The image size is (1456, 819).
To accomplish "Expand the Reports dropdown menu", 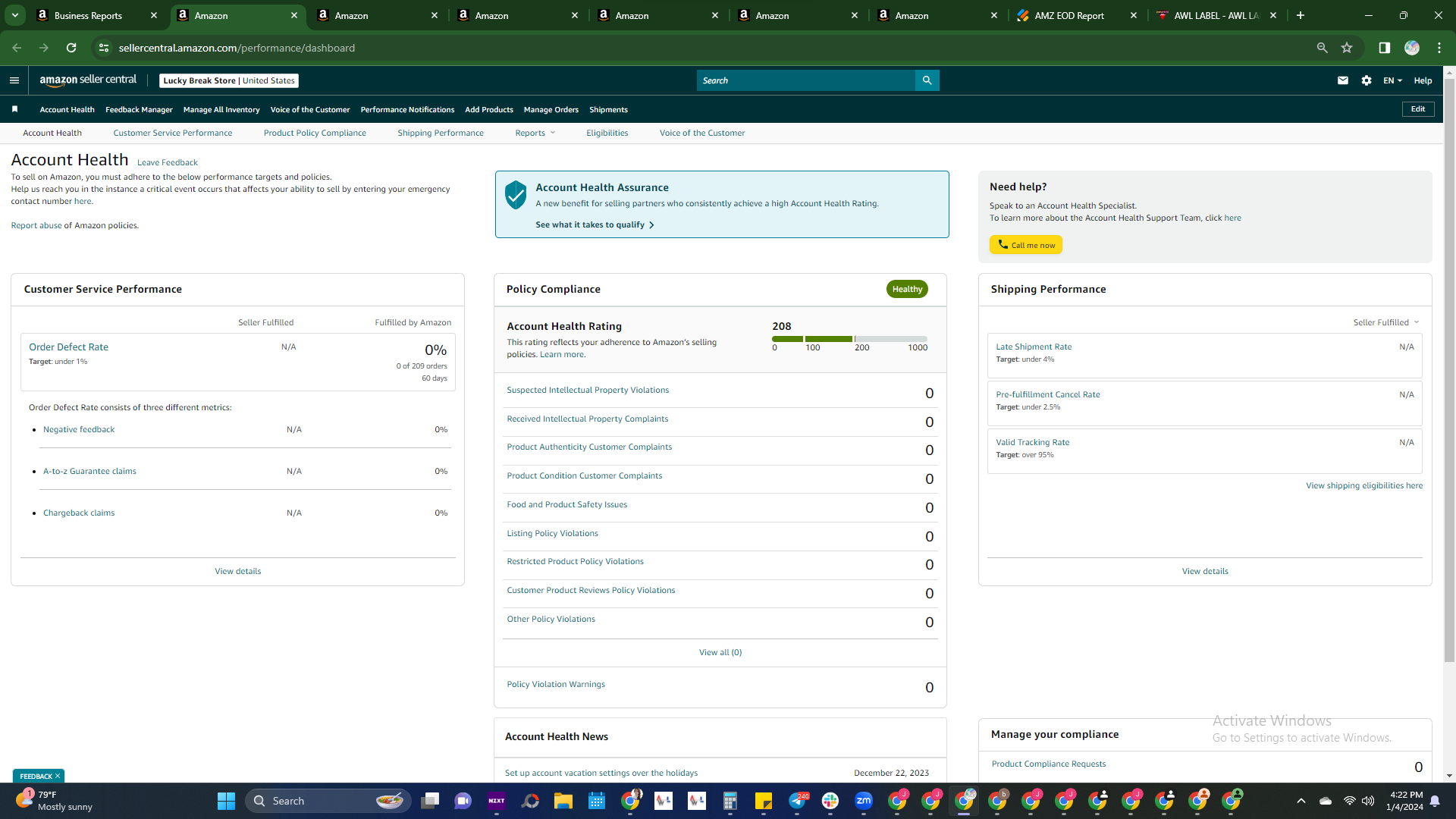I will pos(535,133).
